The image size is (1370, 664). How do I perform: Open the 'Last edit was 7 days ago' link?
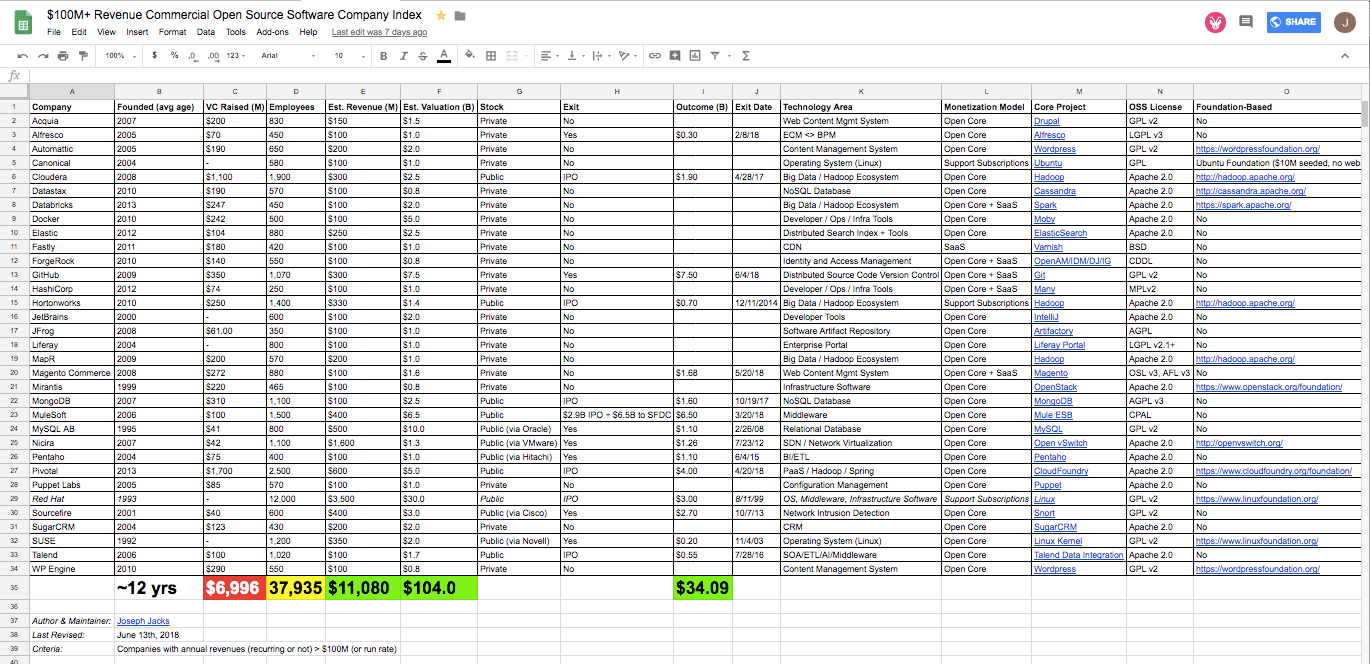coord(379,32)
